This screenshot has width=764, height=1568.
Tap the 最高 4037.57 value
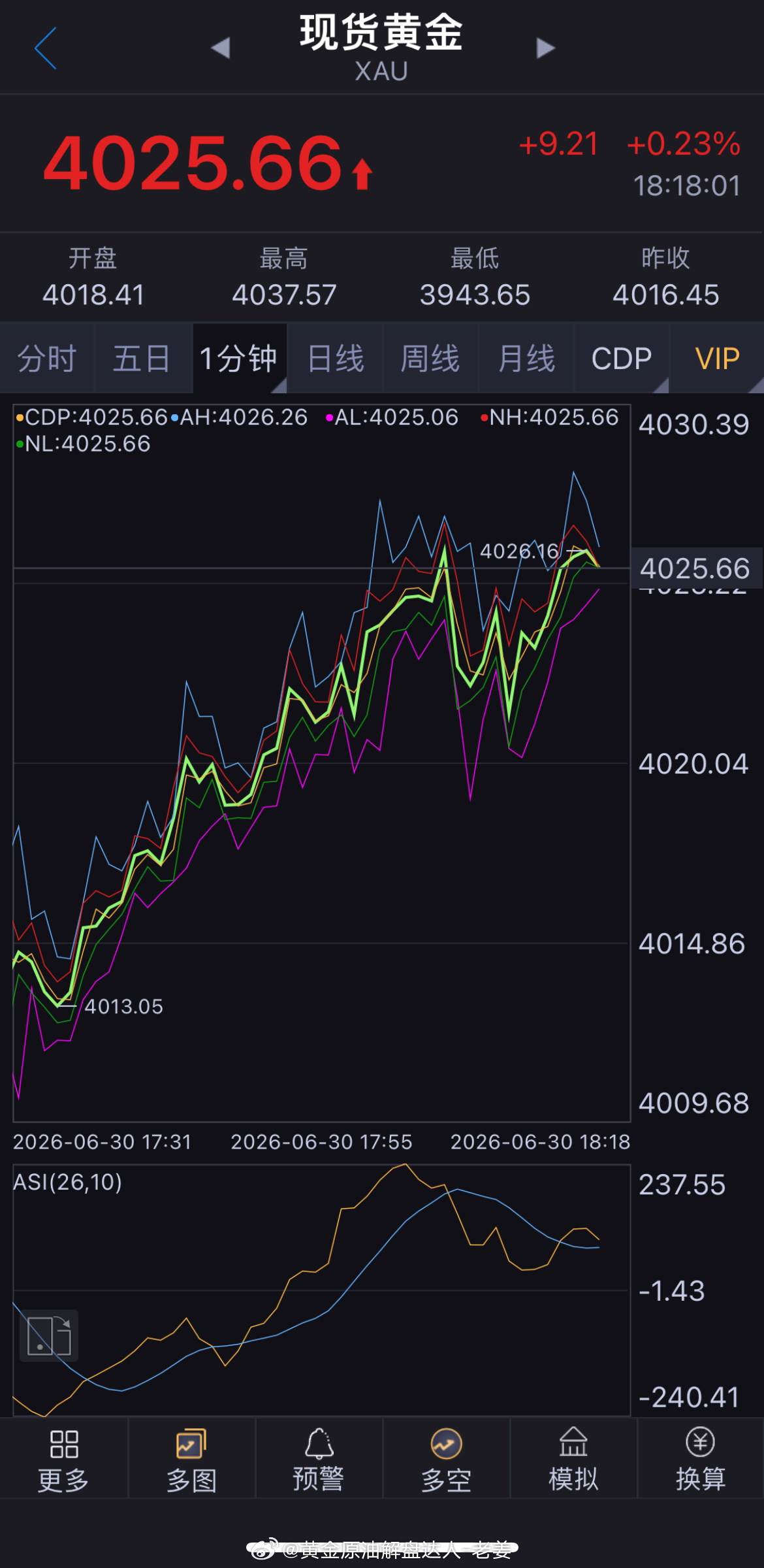[x=284, y=295]
